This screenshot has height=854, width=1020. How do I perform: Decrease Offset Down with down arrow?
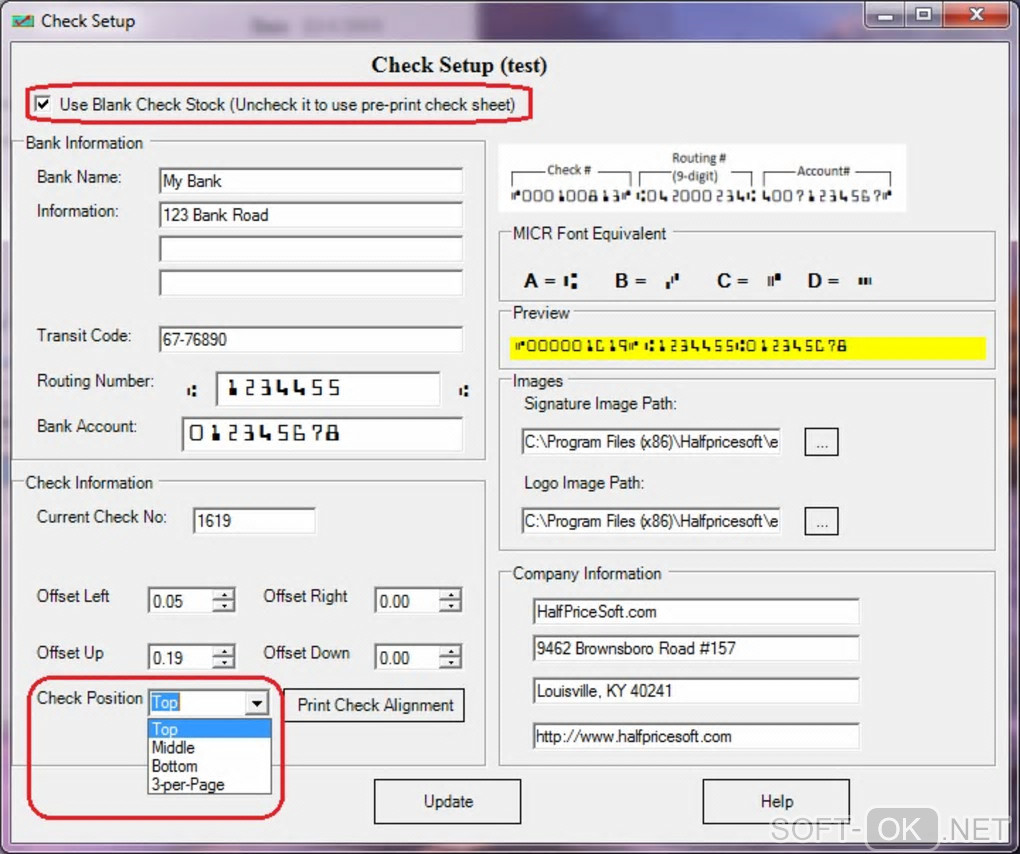(x=450, y=663)
